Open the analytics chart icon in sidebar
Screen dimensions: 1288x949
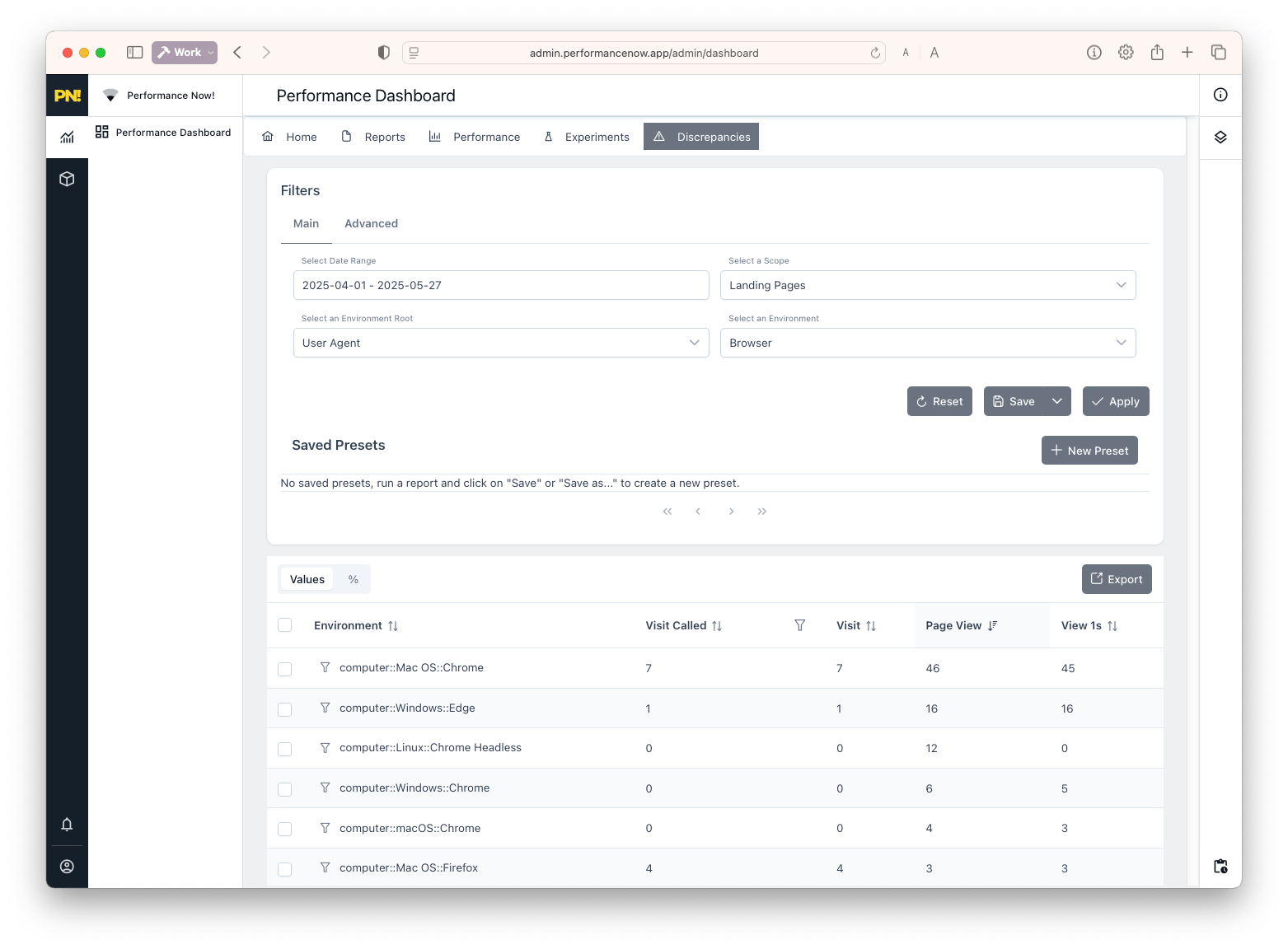coord(68,137)
